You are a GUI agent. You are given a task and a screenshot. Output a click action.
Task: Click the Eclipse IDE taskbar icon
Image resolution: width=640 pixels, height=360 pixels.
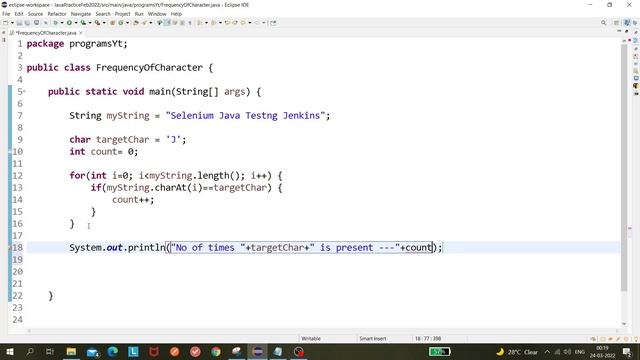[x=258, y=351]
